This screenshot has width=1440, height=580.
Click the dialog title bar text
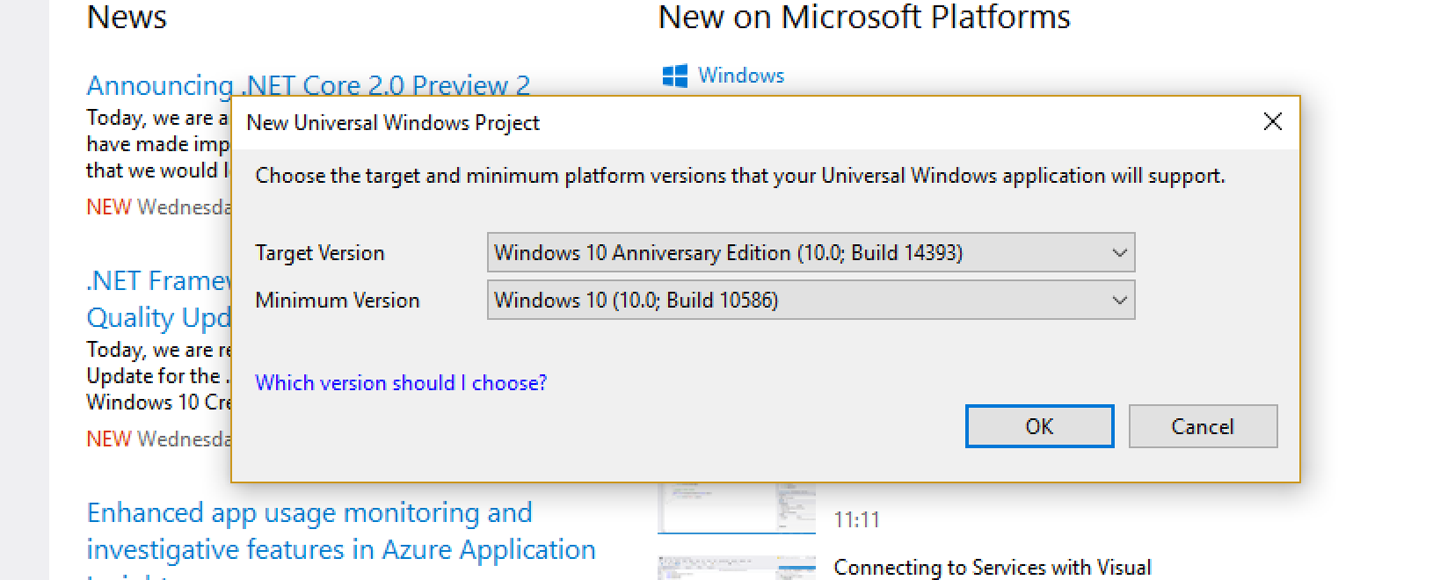[x=393, y=123]
